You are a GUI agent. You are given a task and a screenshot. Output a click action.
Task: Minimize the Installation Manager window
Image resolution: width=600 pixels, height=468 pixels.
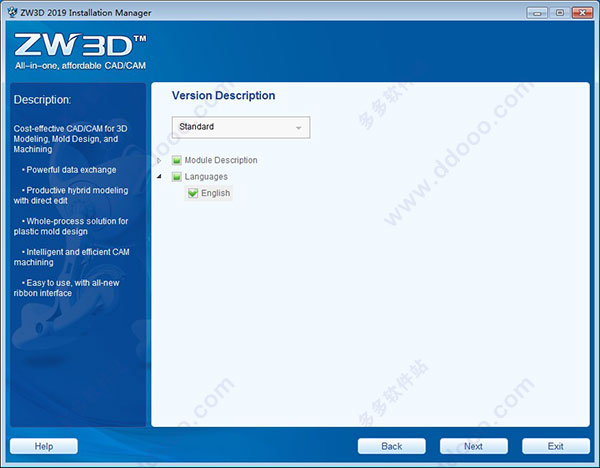coord(537,13)
